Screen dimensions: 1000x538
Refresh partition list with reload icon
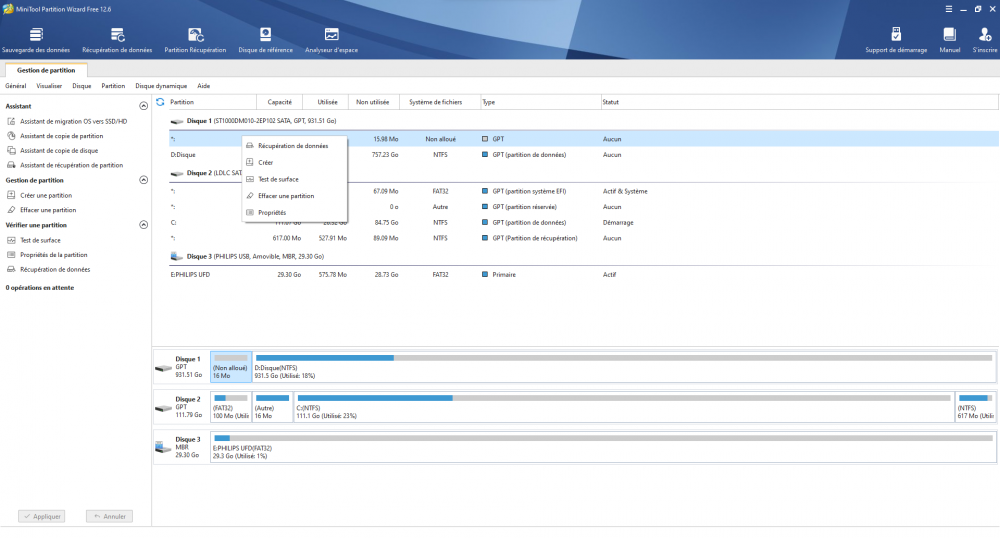[160, 102]
